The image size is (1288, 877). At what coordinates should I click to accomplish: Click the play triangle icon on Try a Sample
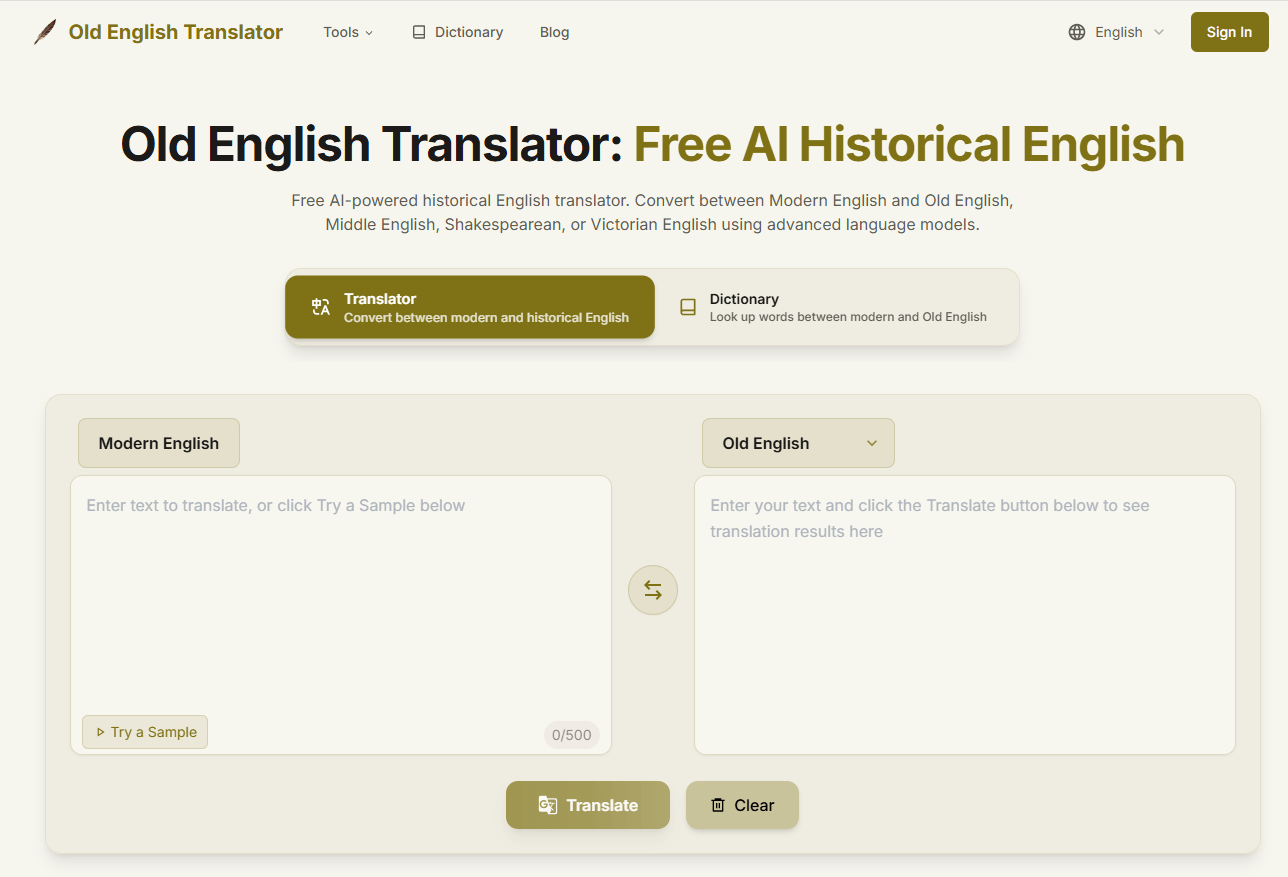[x=100, y=732]
